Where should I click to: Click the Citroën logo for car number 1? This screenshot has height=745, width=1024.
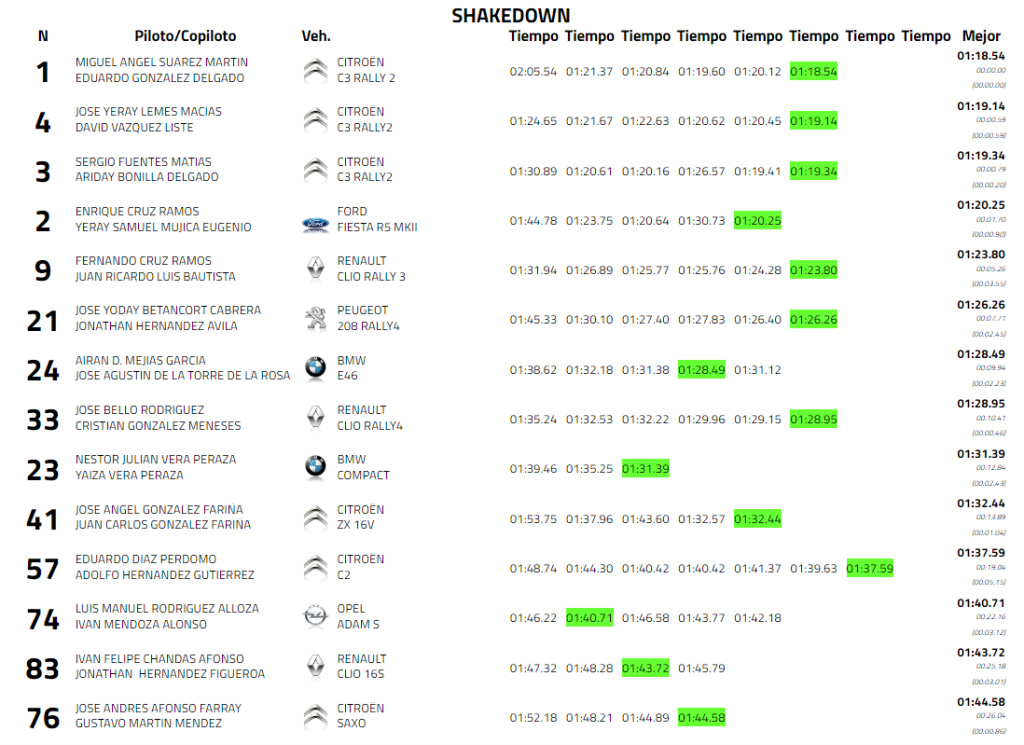point(315,70)
